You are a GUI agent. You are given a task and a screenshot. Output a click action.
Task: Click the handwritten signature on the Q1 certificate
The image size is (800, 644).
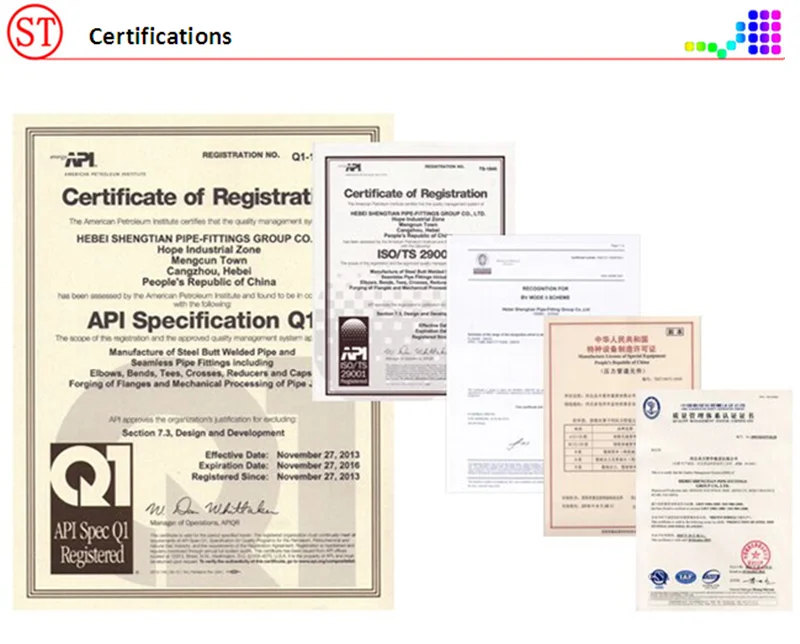click(212, 508)
